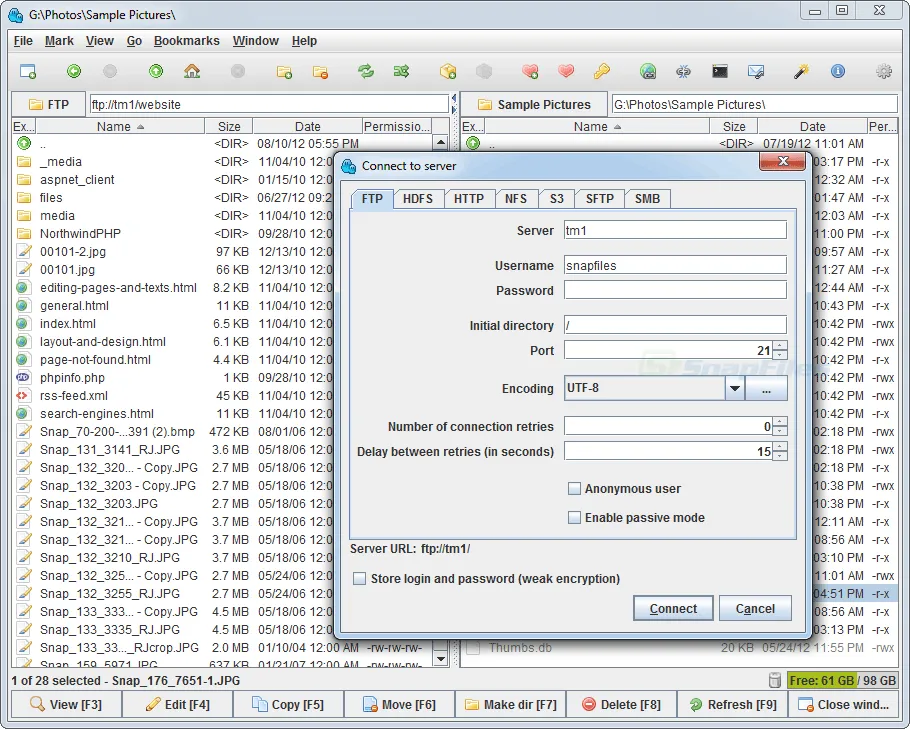Open a new window via toolbar icon
The width and height of the screenshot is (910, 729).
28,71
